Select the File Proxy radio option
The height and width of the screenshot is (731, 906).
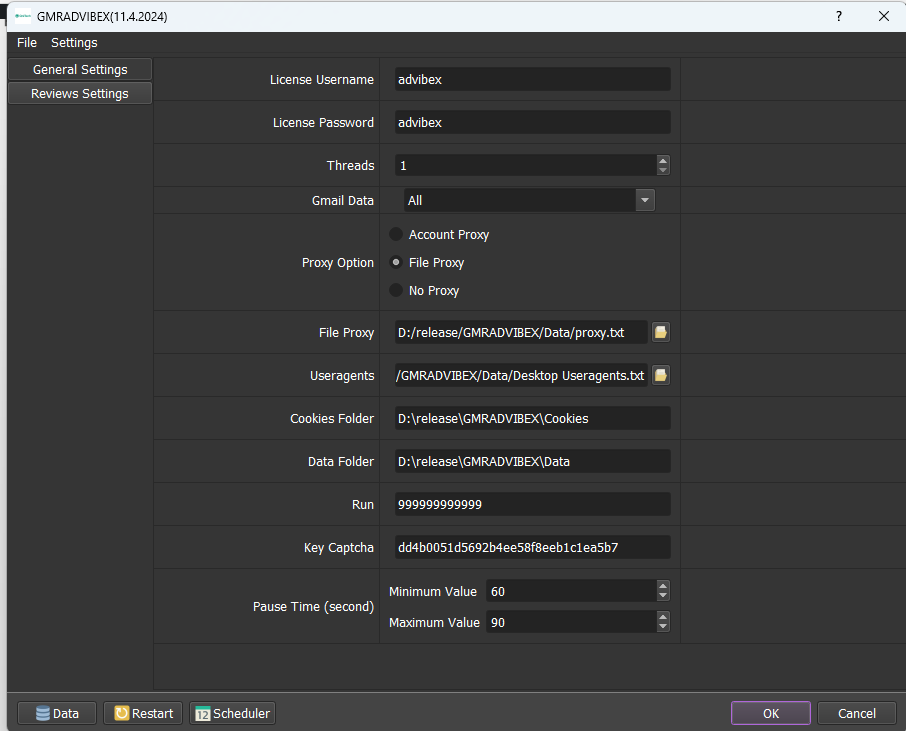[397, 262]
